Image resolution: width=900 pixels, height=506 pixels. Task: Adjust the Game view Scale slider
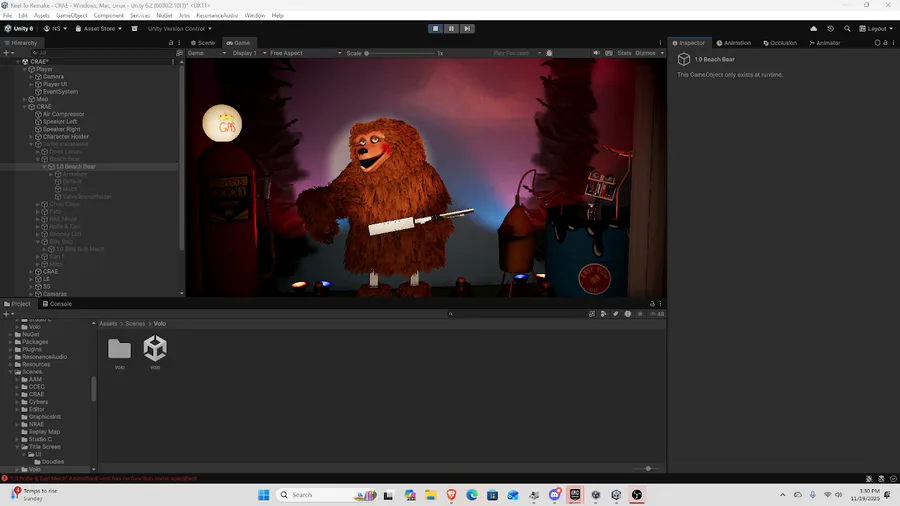pos(399,53)
